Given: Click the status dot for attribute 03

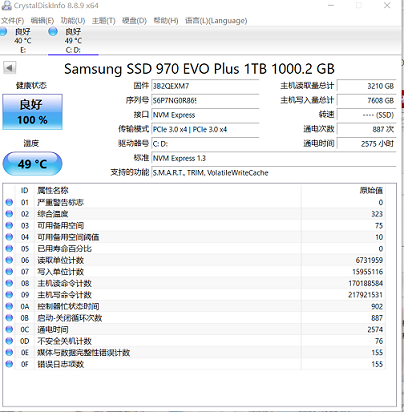Looking at the screenshot, I should [x=9, y=225].
